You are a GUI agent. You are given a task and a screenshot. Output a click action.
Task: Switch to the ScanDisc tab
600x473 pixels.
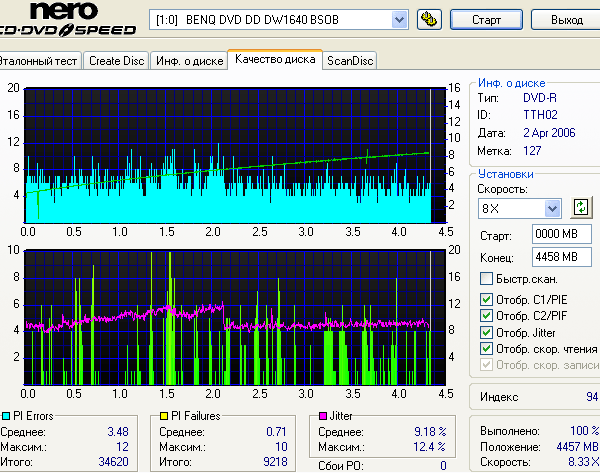[350, 61]
